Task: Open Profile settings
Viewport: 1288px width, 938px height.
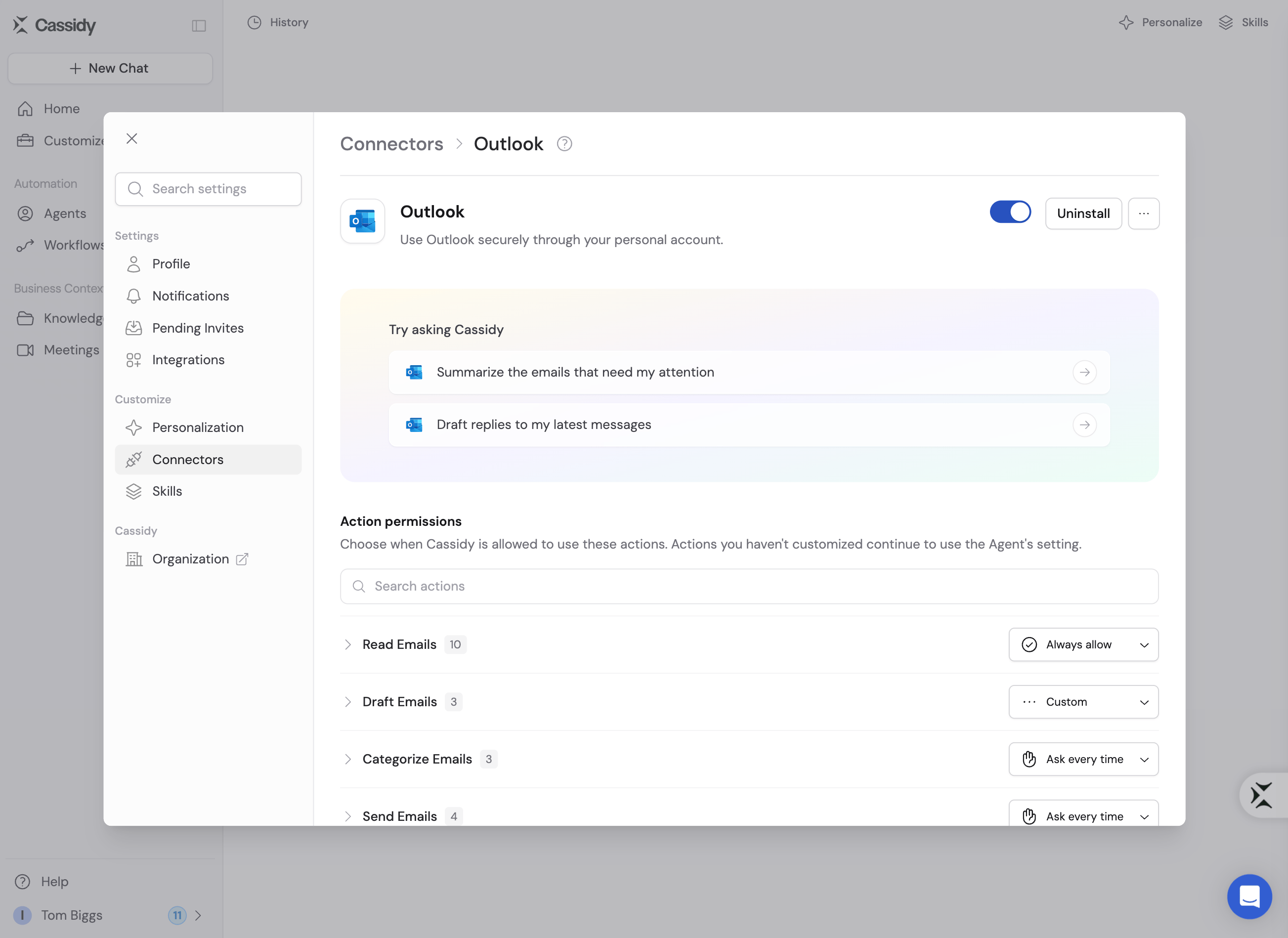Action: 208,264
